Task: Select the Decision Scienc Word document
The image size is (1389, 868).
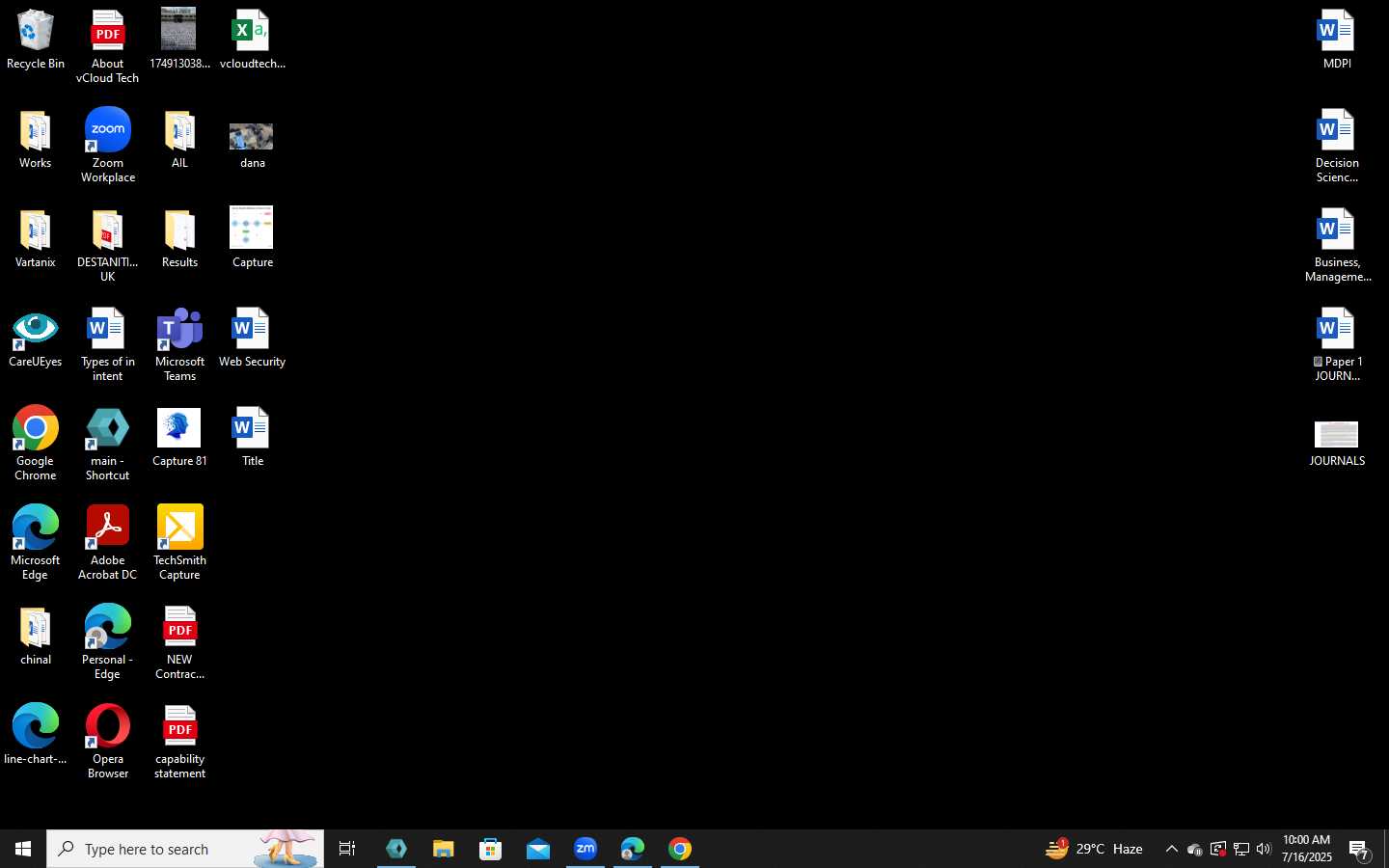Action: point(1337,147)
